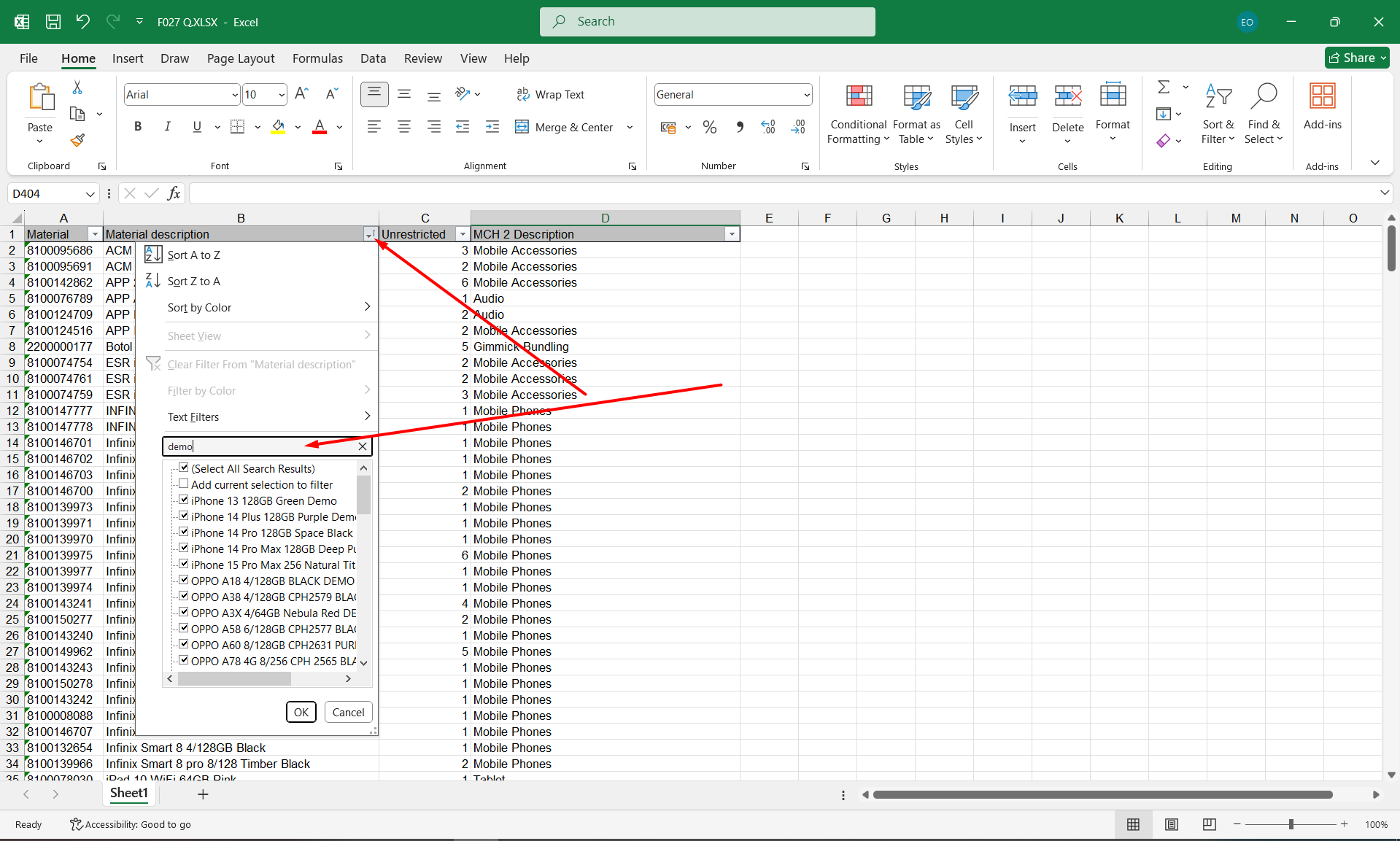Open Conditional Formatting

(858, 114)
